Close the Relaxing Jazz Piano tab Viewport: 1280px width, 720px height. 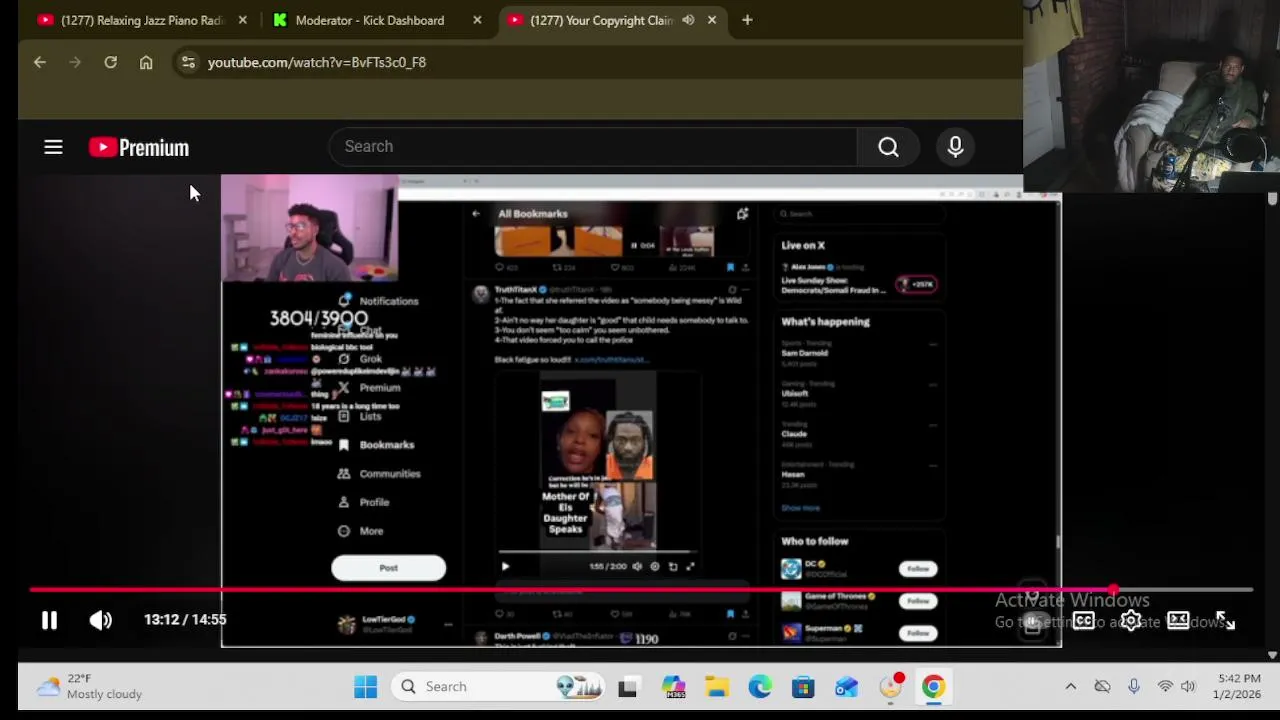pyautogui.click(x=242, y=20)
